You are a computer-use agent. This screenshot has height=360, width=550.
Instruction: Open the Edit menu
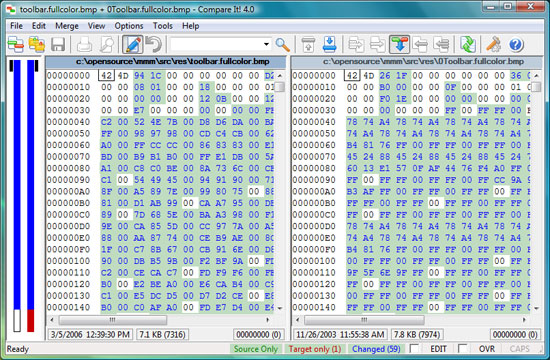click(39, 26)
